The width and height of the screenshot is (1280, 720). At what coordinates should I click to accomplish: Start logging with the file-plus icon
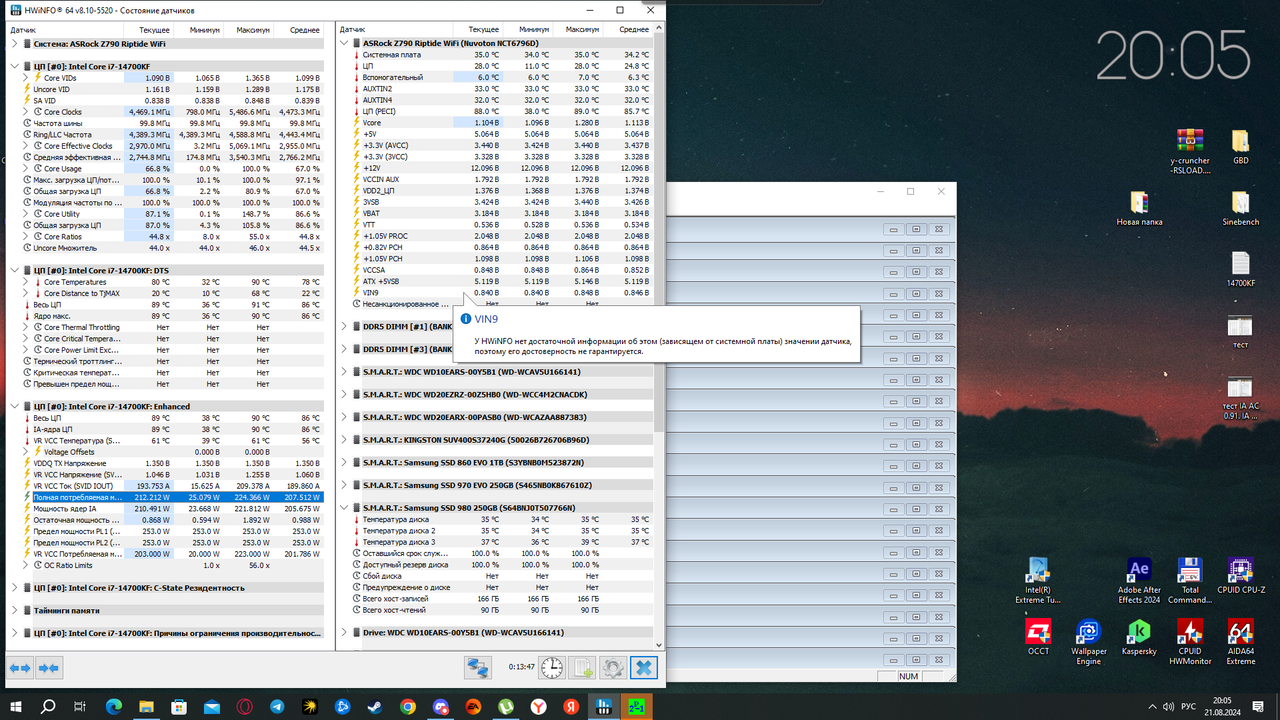(x=582, y=667)
